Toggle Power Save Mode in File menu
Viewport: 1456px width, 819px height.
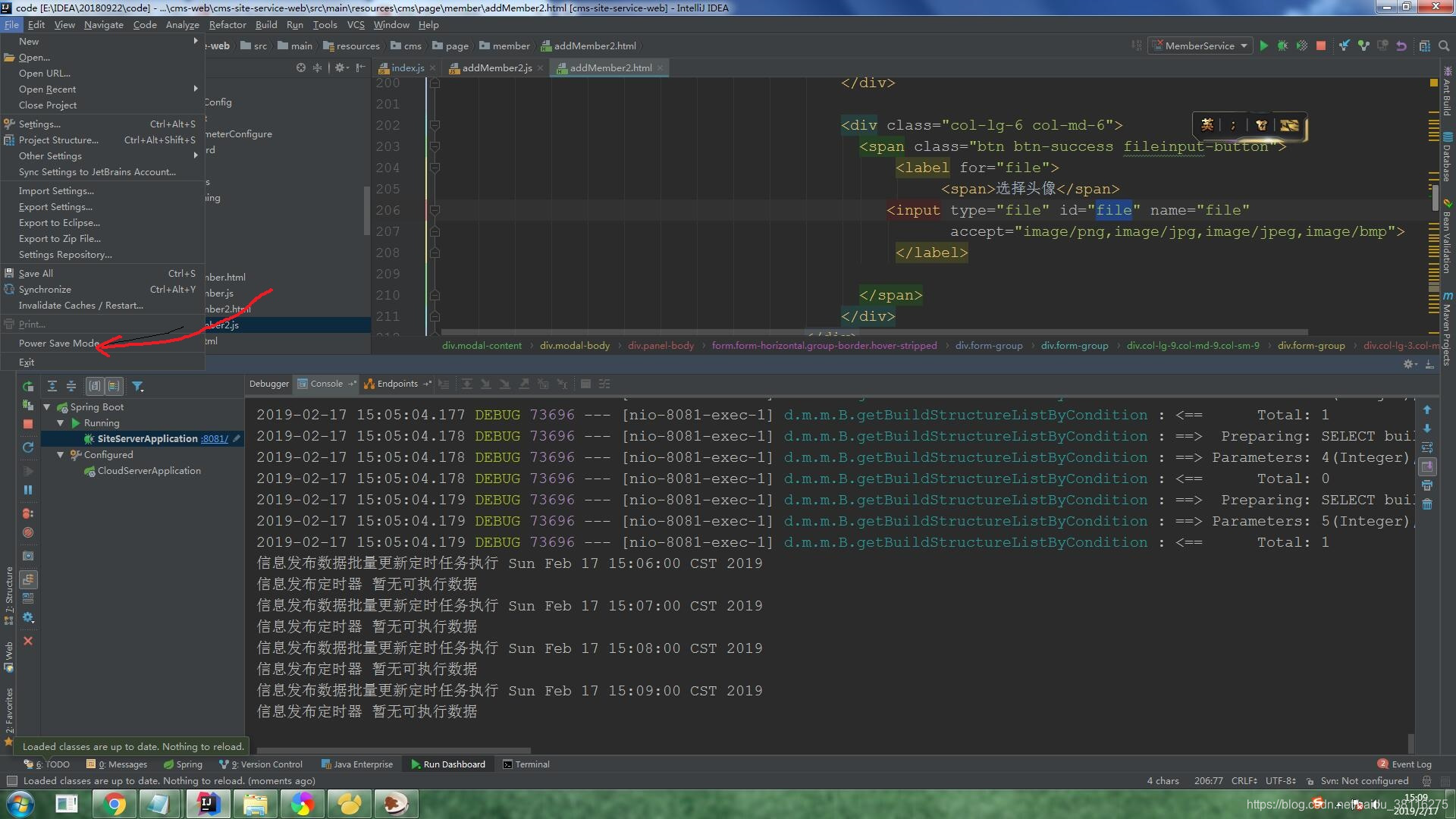58,344
